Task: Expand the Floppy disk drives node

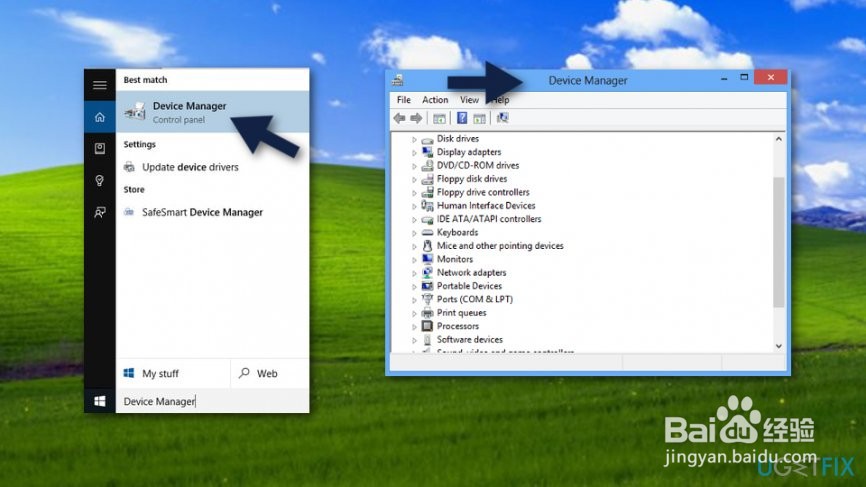Action: (x=414, y=179)
